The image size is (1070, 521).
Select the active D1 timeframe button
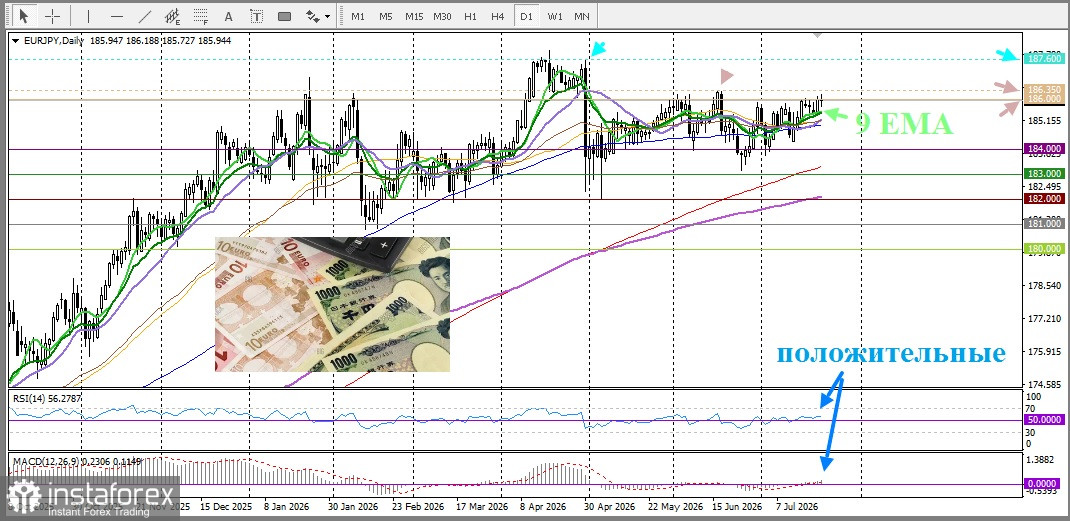tap(526, 16)
